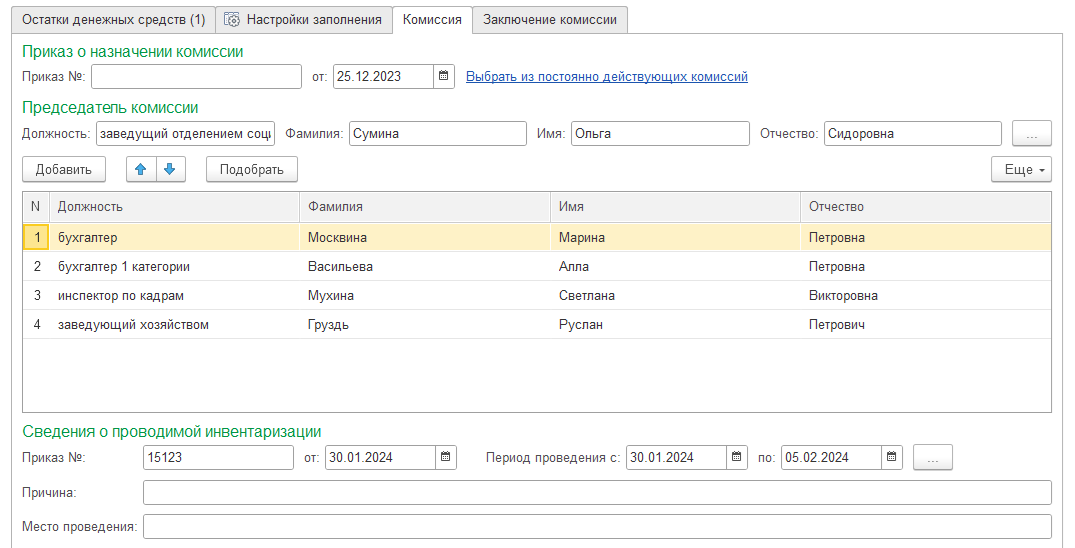Click Выбрать из постоянно действующих комиссий link
Screen dimensions: 1075x548
[607, 77]
